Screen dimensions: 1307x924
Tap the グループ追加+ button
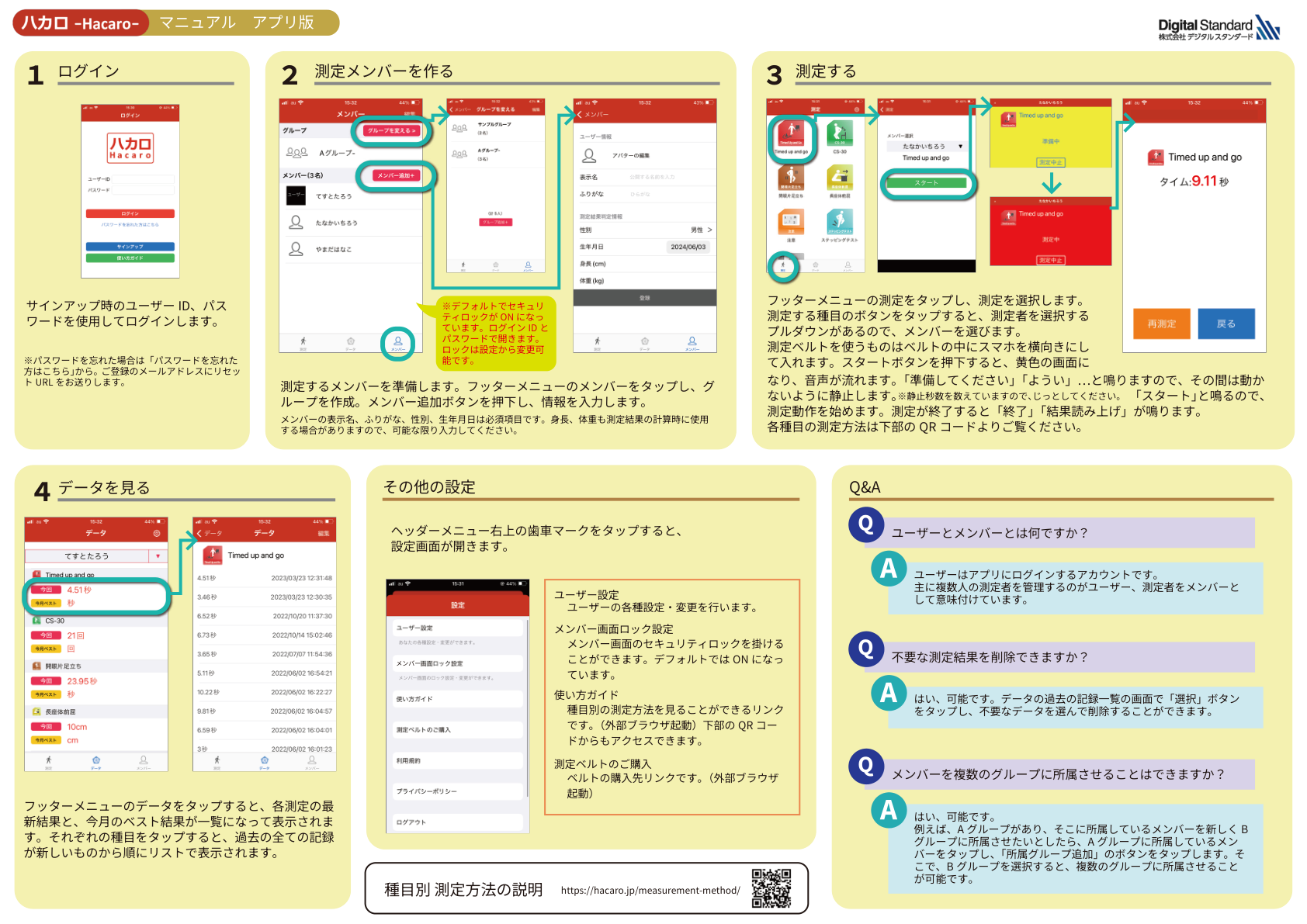(496, 222)
